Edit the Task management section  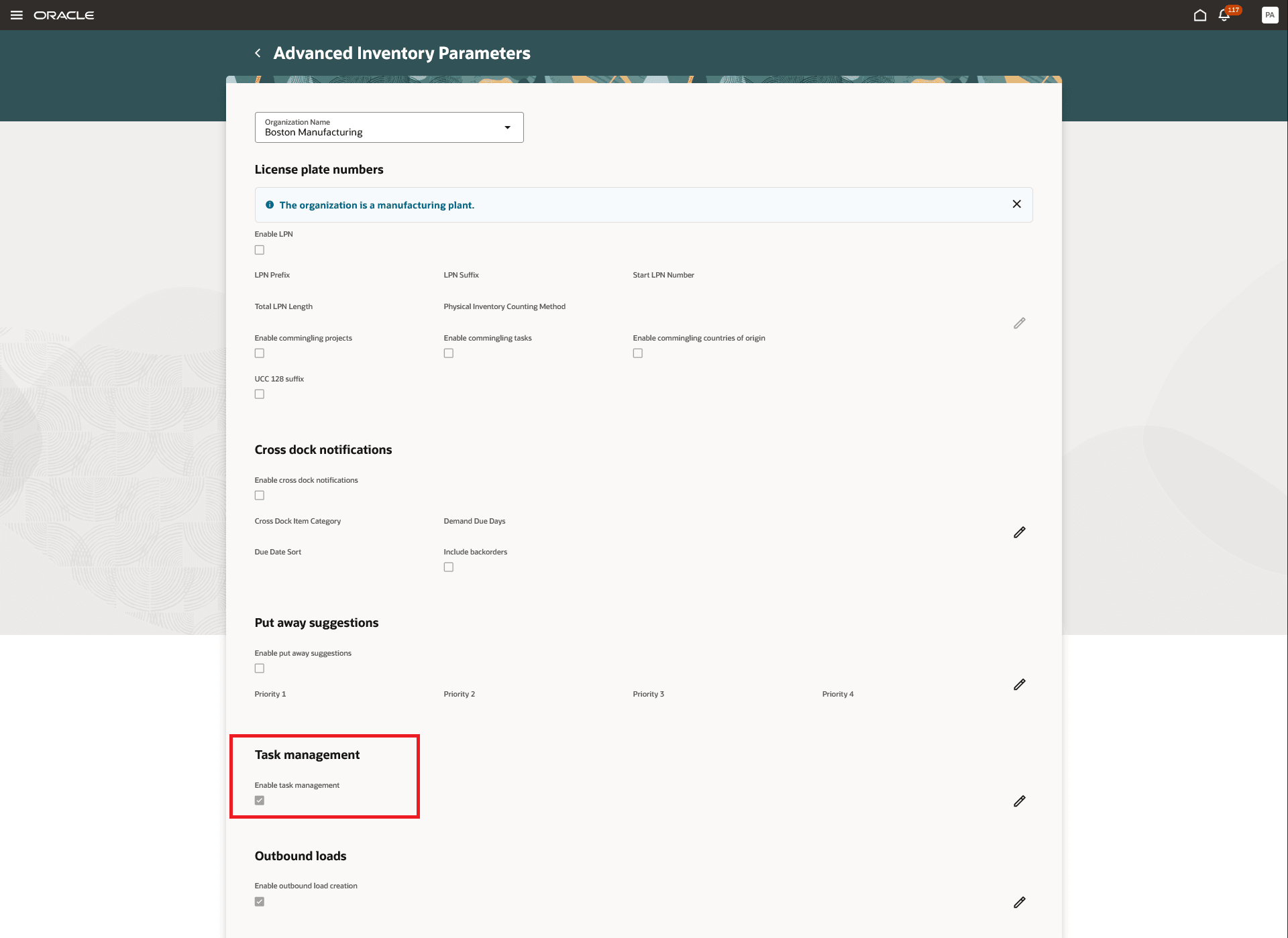[1019, 801]
